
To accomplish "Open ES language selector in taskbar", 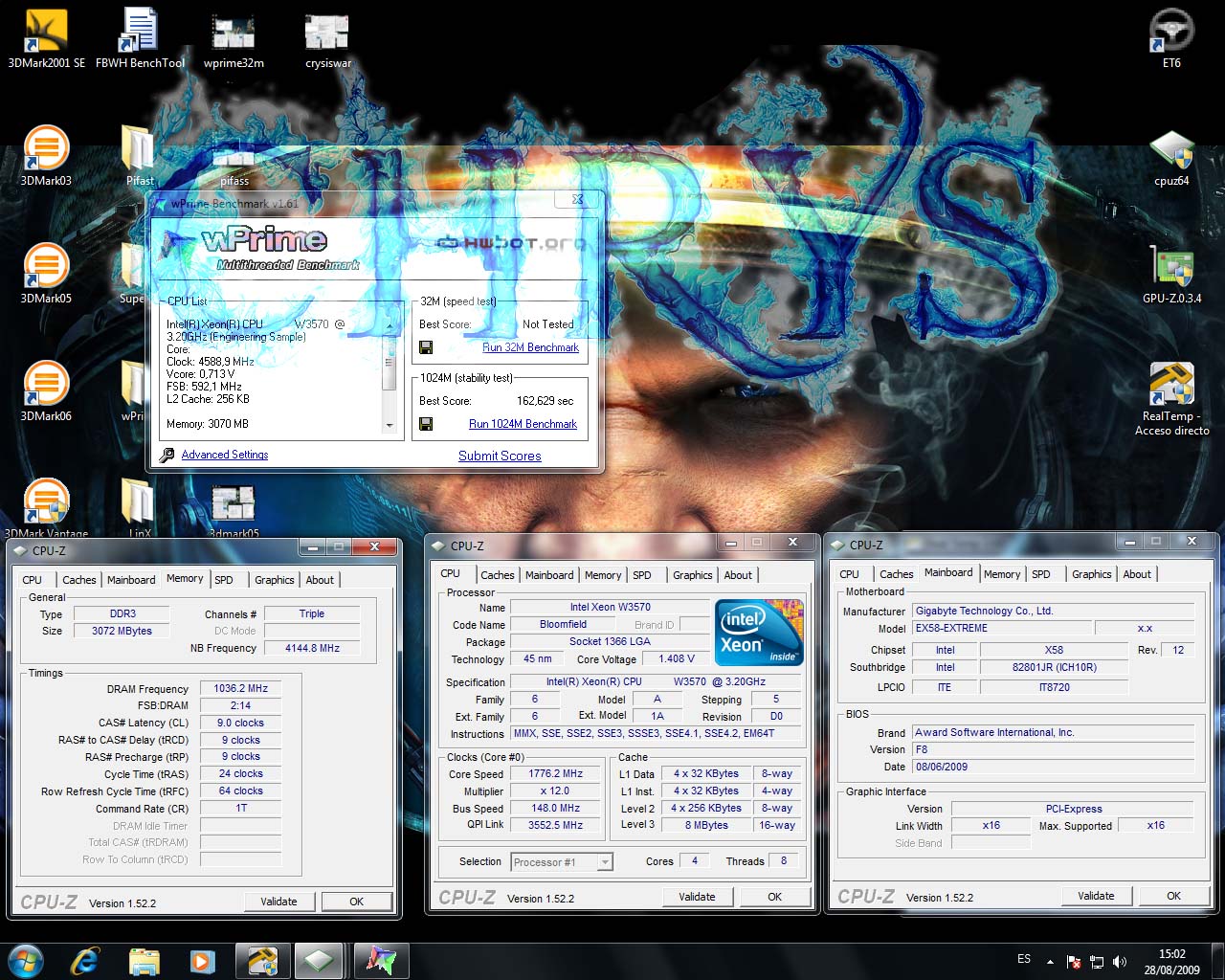I will [x=1024, y=959].
